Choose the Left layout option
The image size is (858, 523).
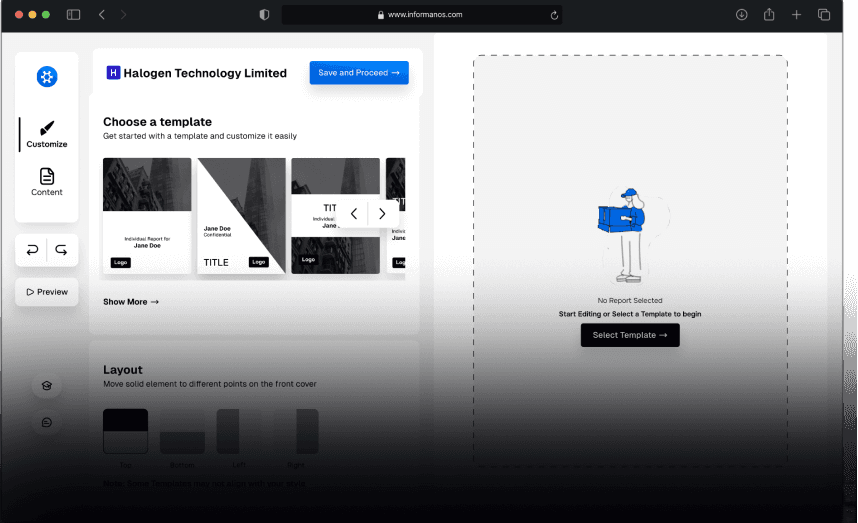pos(239,431)
